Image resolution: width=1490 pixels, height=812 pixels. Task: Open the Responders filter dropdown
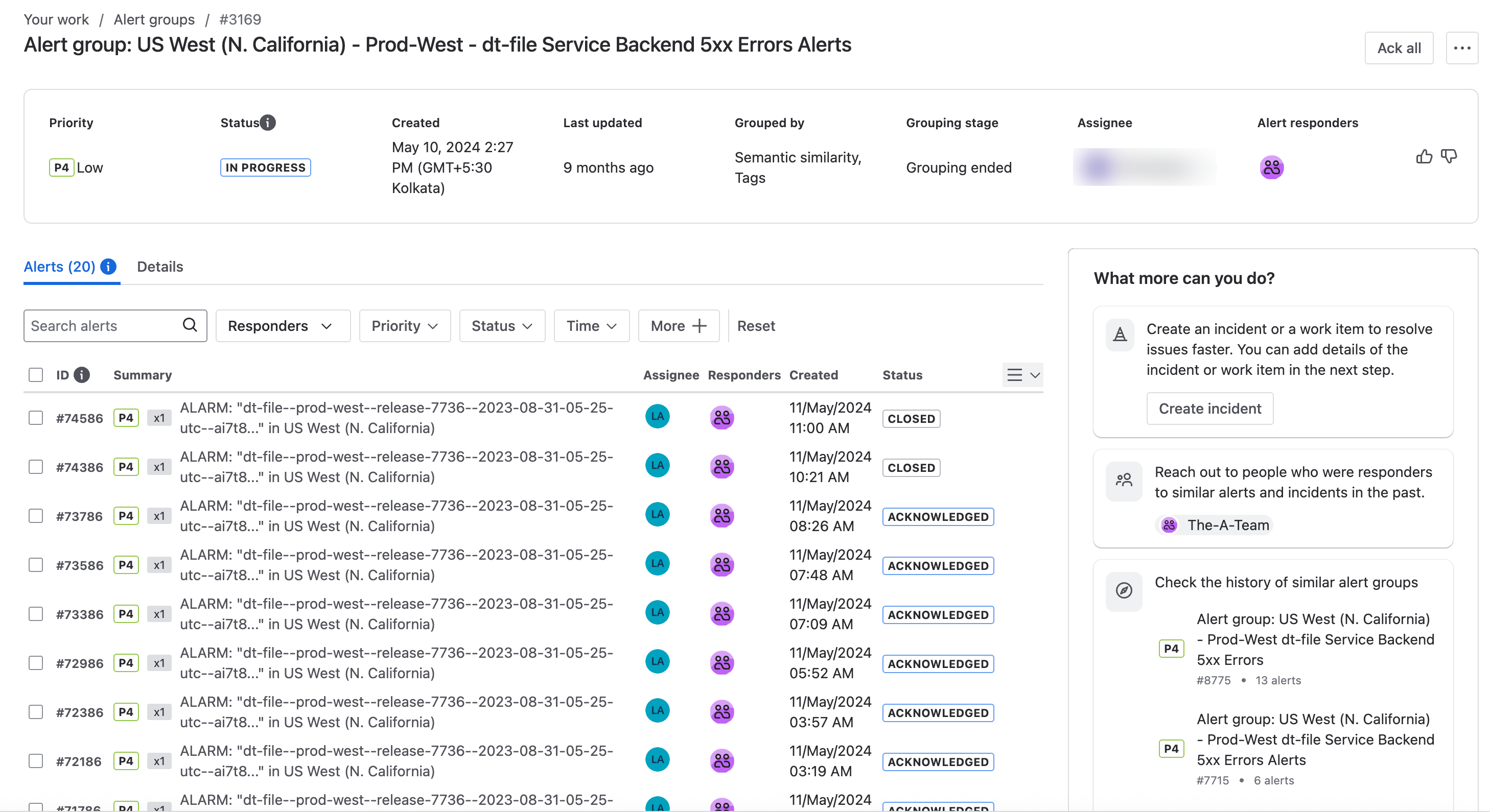pos(282,326)
